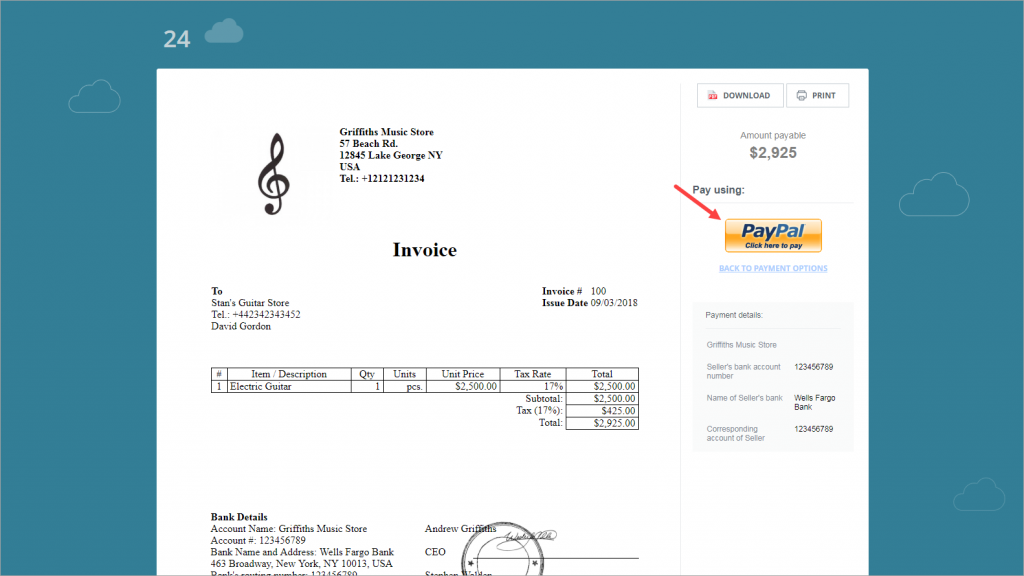Click the Print button
The image size is (1024, 576).
(817, 95)
